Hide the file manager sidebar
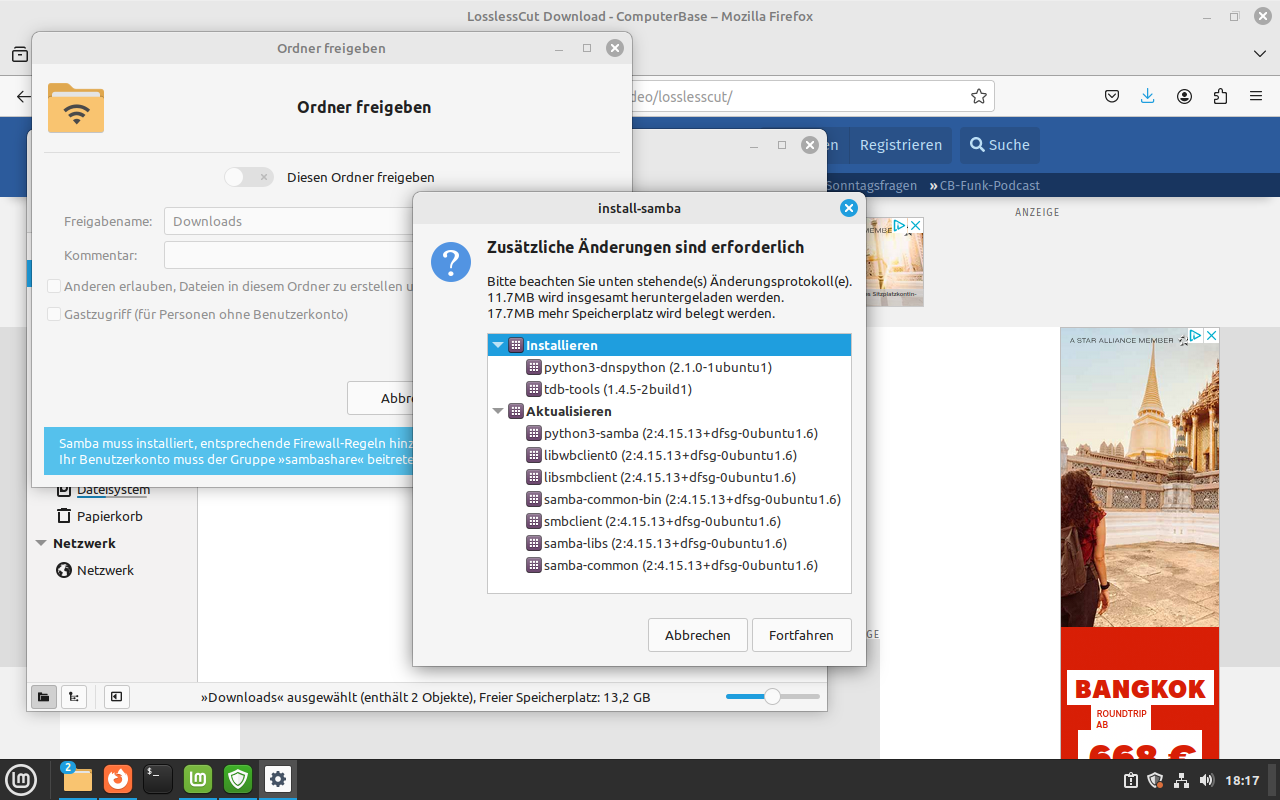Viewport: 1280px width, 800px height. pos(116,697)
